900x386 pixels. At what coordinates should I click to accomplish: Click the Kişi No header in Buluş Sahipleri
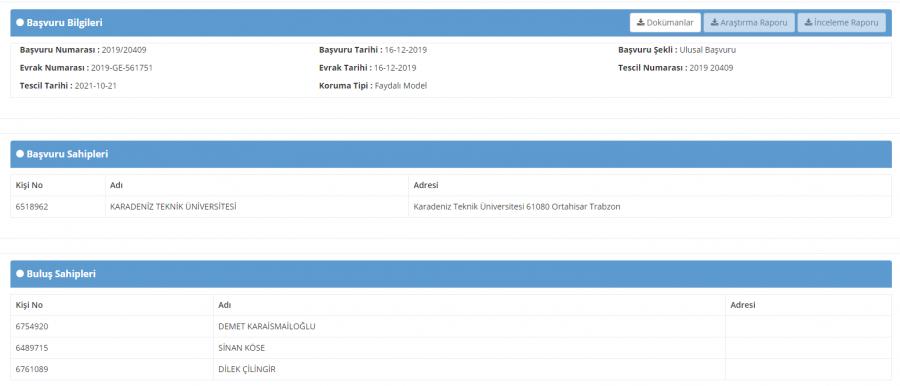tap(29, 305)
